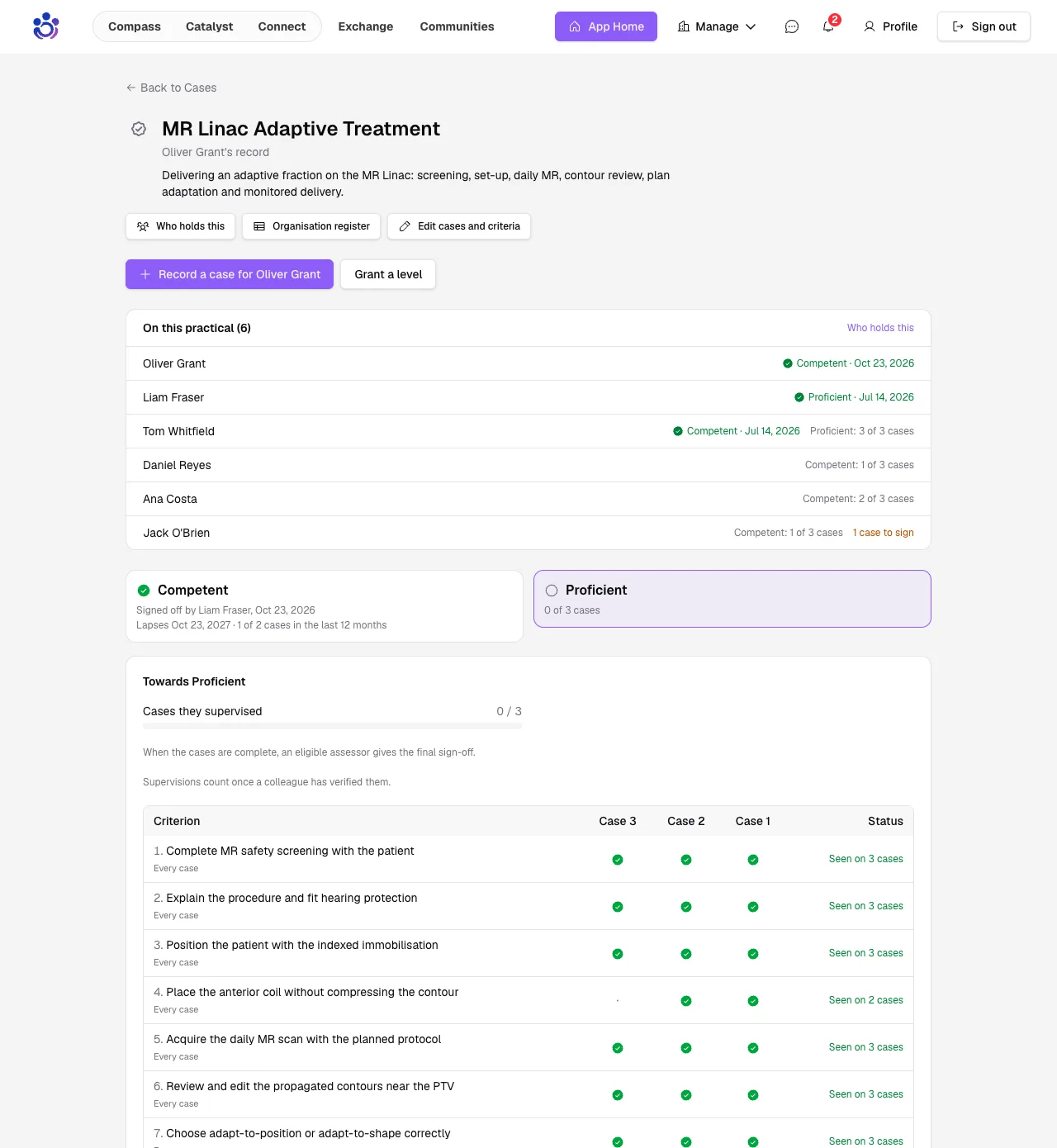1057x1148 pixels.
Task: Click the check mark for criterion 3, Case 1
Action: coord(753,954)
